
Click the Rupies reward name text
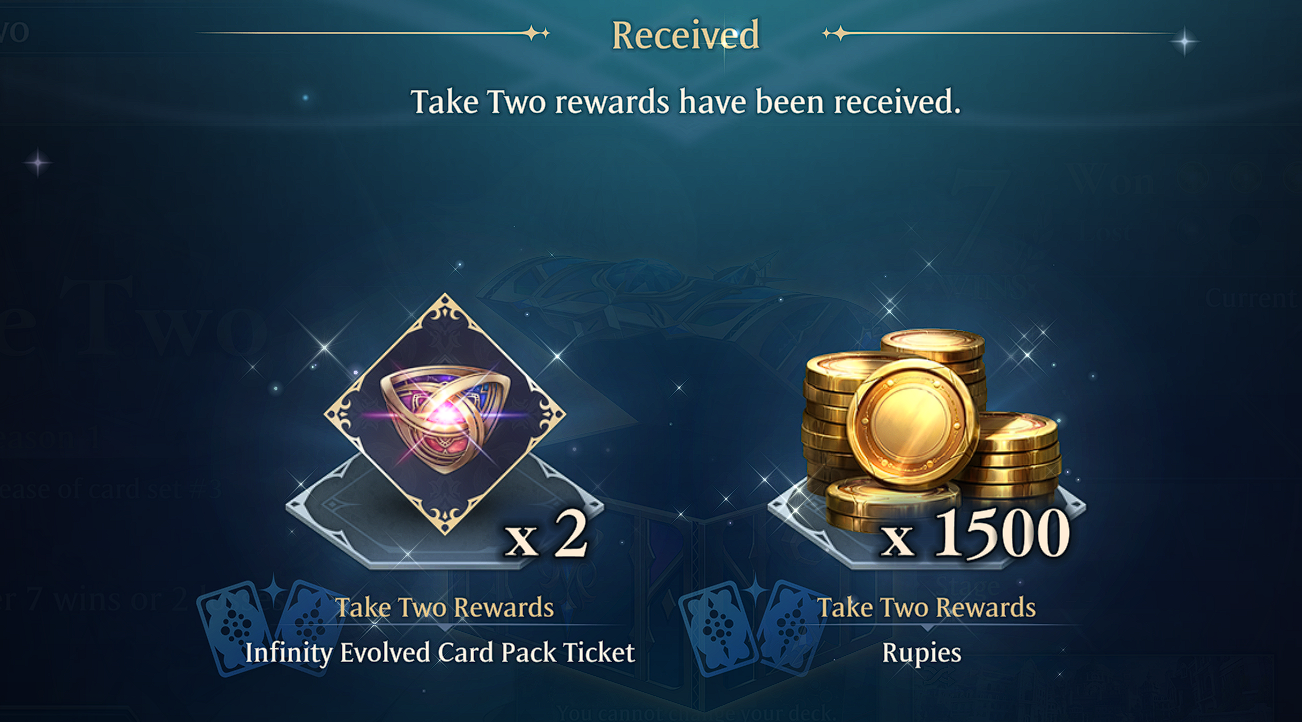(922, 653)
